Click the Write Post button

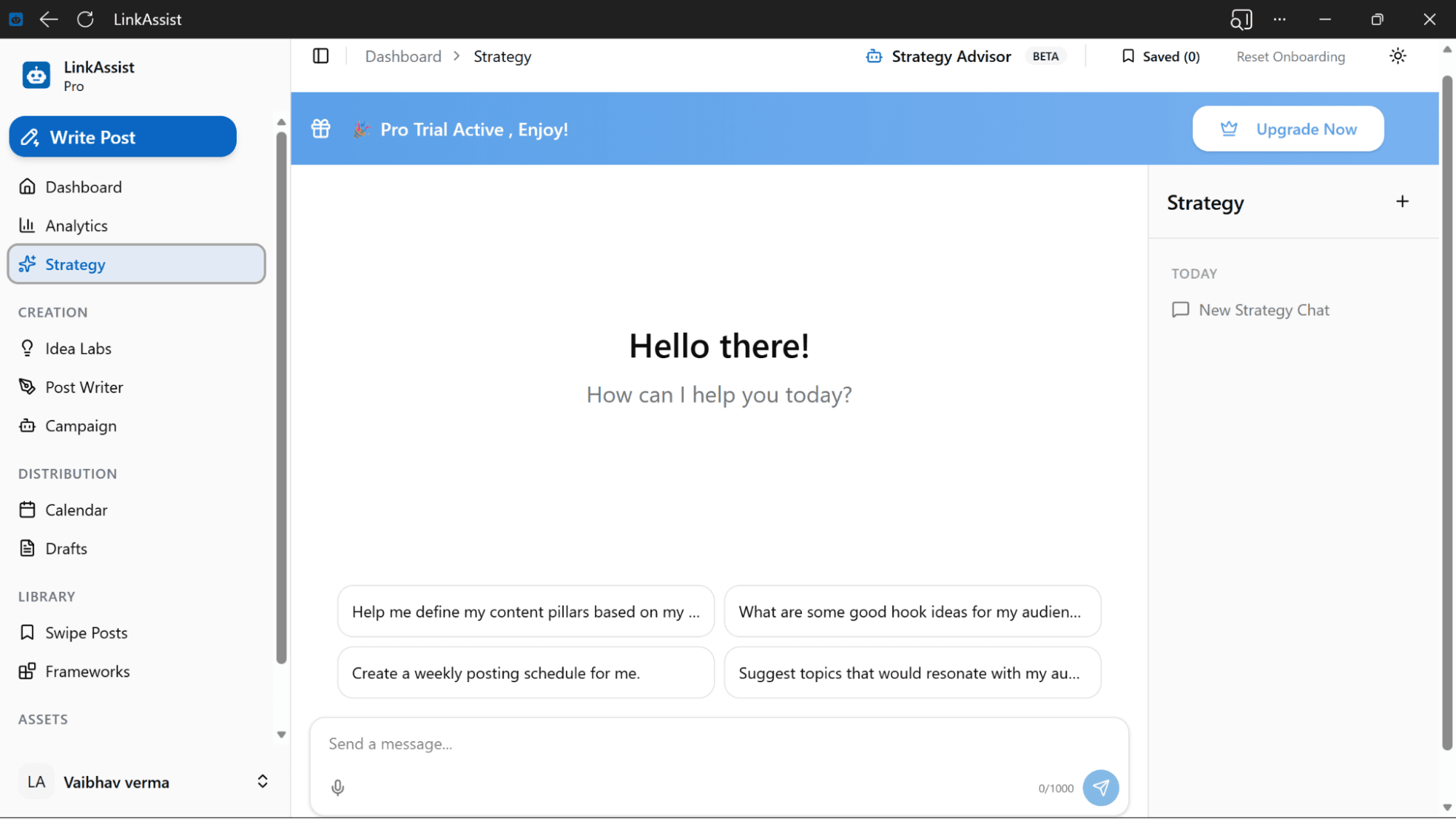(122, 137)
